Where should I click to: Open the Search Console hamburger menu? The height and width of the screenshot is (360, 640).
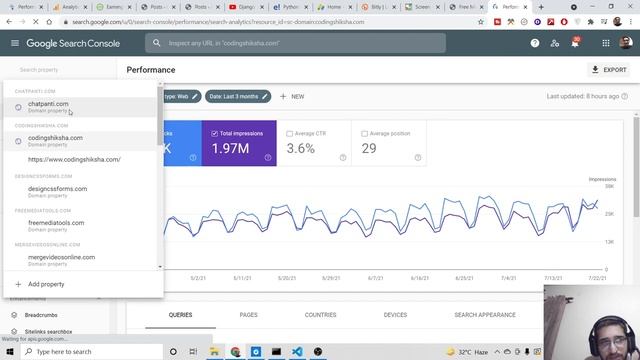pyautogui.click(x=15, y=43)
